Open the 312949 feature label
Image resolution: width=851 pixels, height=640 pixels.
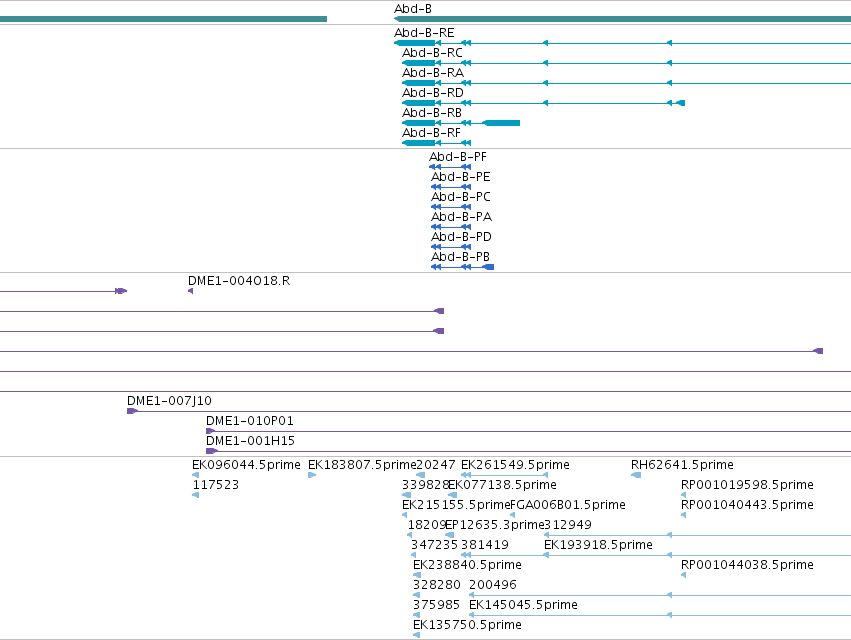pos(568,525)
